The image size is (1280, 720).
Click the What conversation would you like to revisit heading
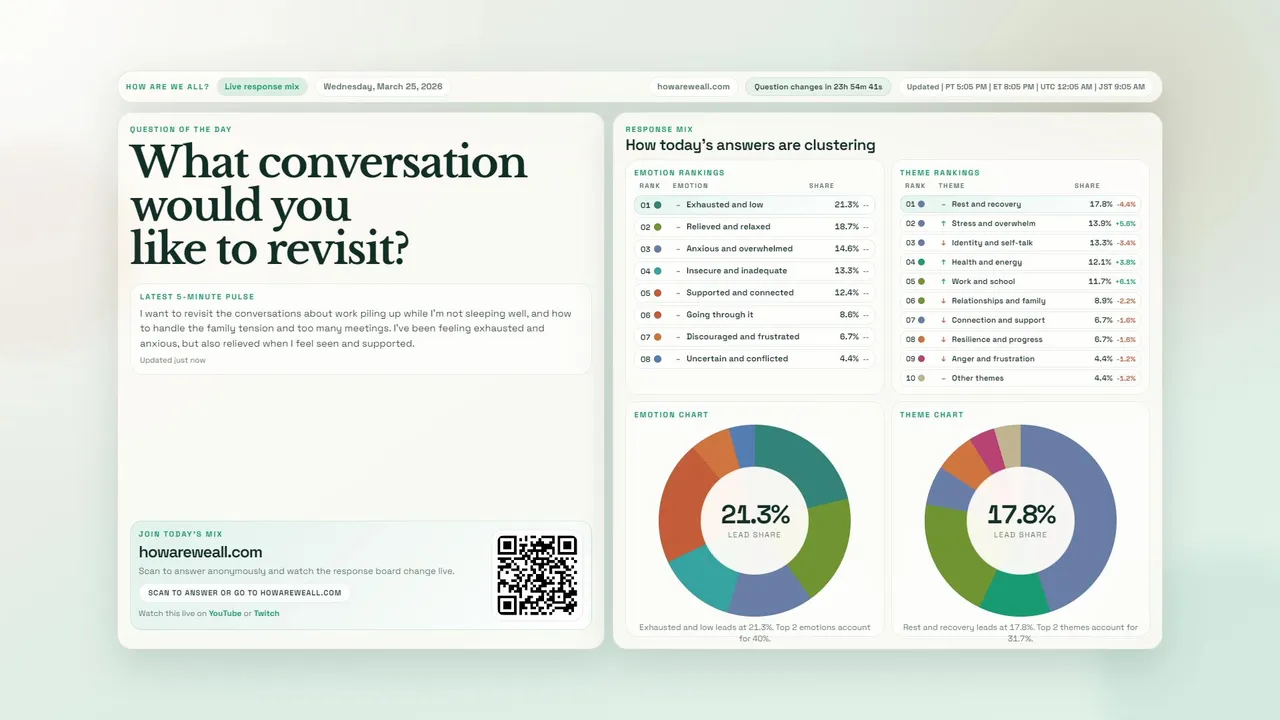point(329,205)
